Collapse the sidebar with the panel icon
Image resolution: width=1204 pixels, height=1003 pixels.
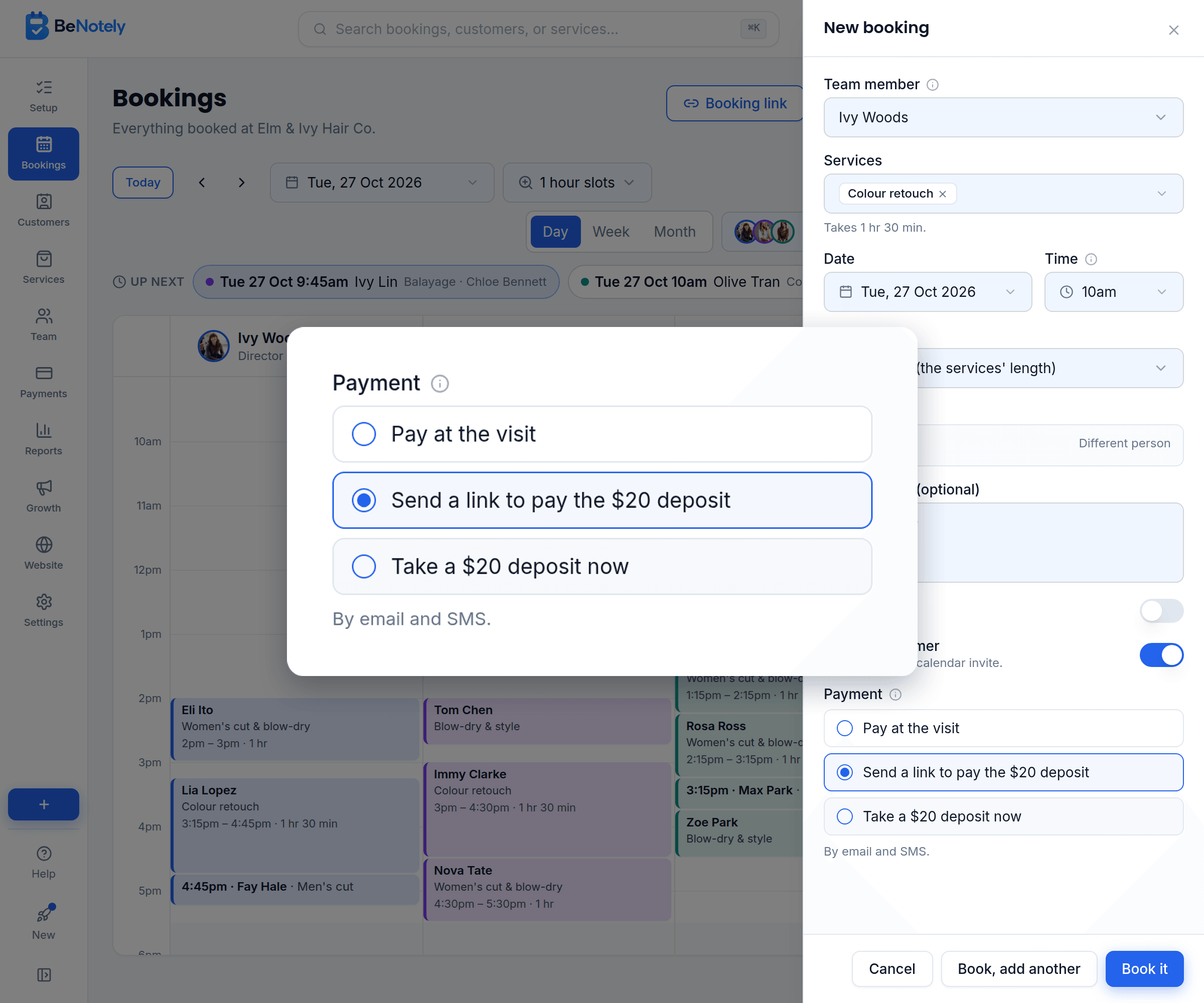[44, 975]
